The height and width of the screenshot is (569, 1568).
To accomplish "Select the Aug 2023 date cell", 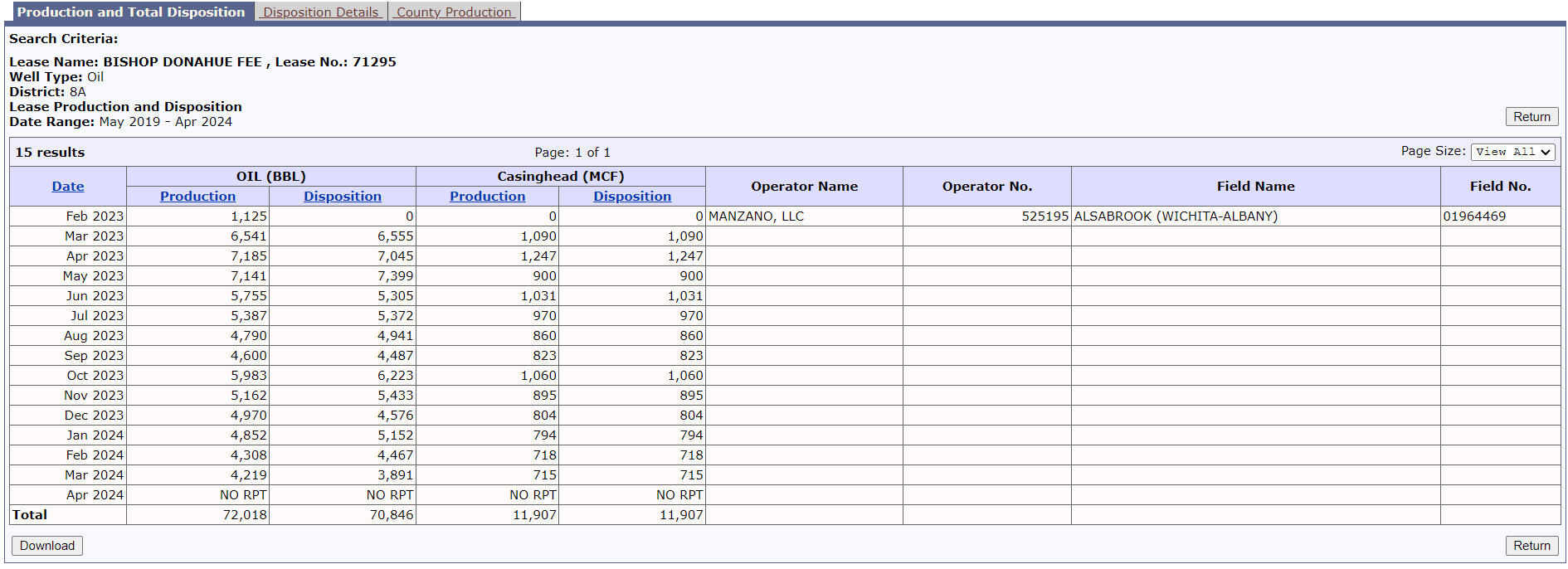I will (x=68, y=336).
